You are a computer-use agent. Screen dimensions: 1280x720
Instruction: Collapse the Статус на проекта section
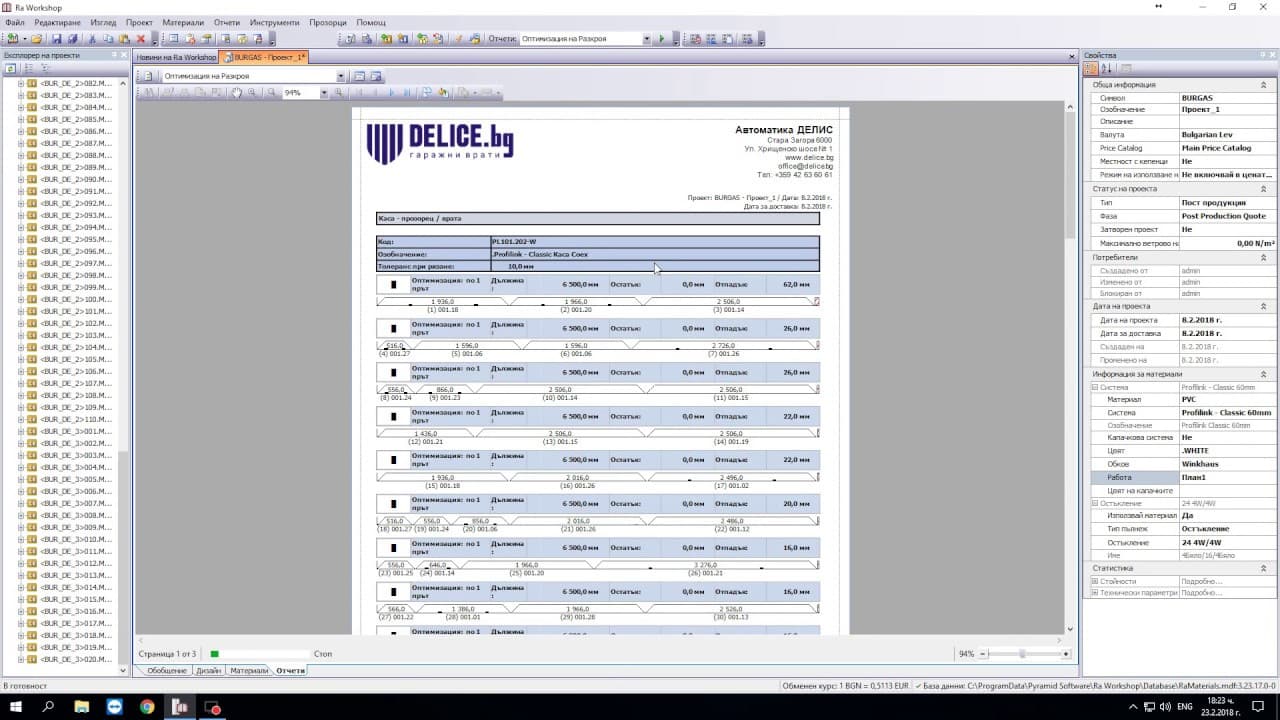pyautogui.click(x=1265, y=188)
